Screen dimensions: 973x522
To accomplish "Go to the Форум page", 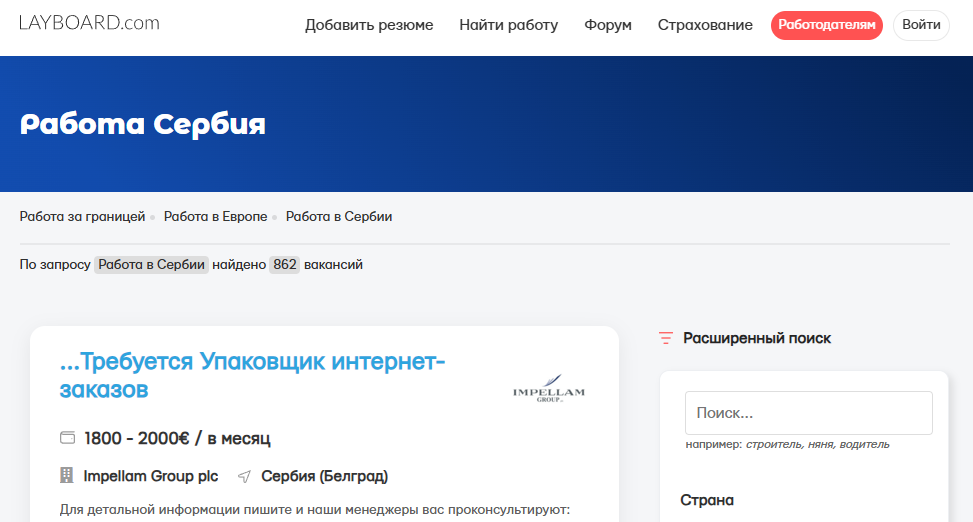I will (x=608, y=25).
